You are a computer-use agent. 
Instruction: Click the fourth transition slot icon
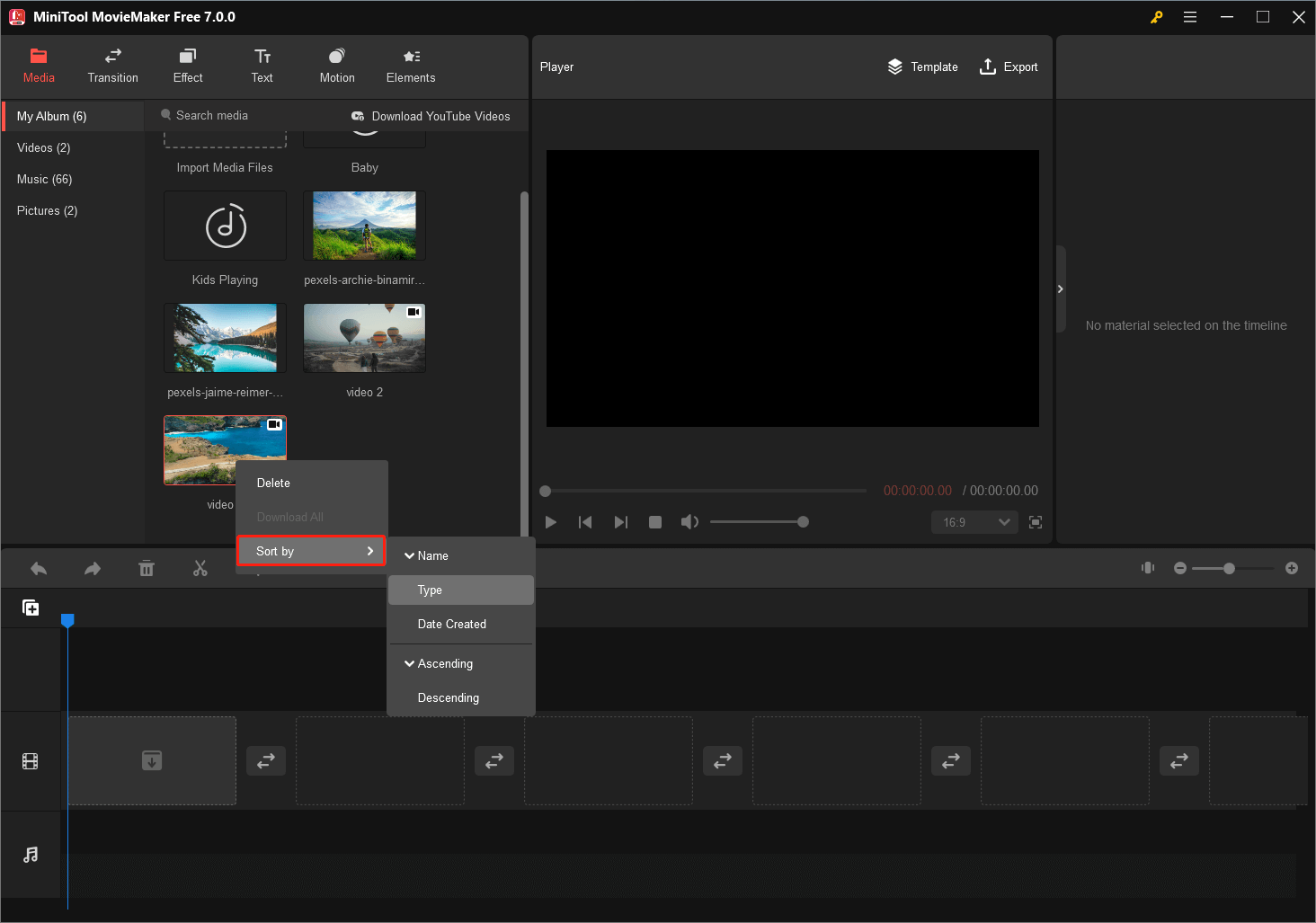951,760
